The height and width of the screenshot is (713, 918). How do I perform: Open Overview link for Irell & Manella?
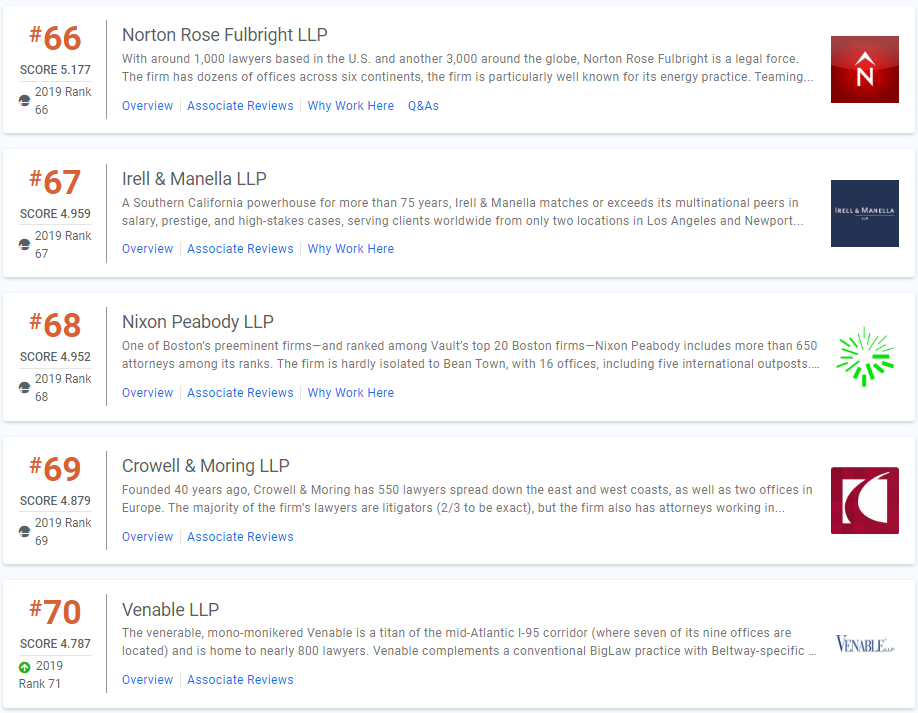[x=148, y=249]
